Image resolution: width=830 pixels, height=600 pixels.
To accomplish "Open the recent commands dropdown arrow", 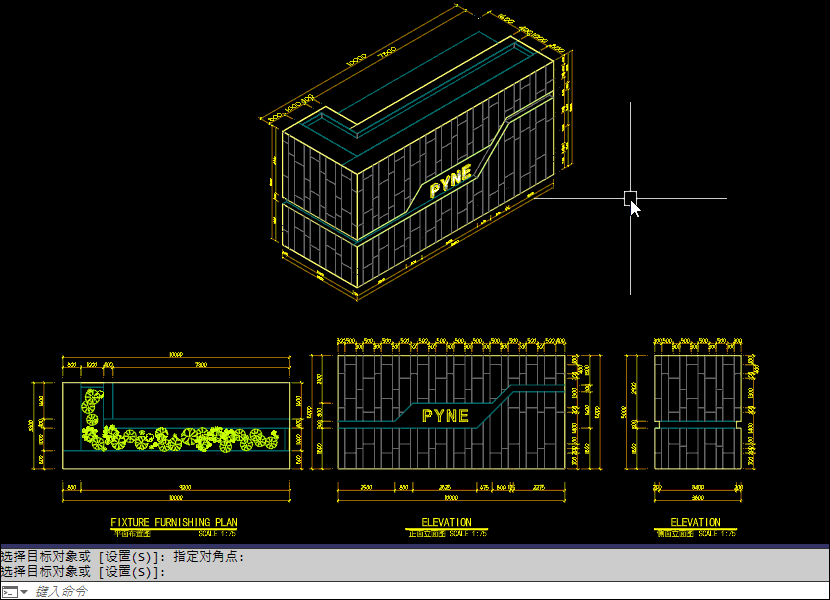I will point(24,592).
